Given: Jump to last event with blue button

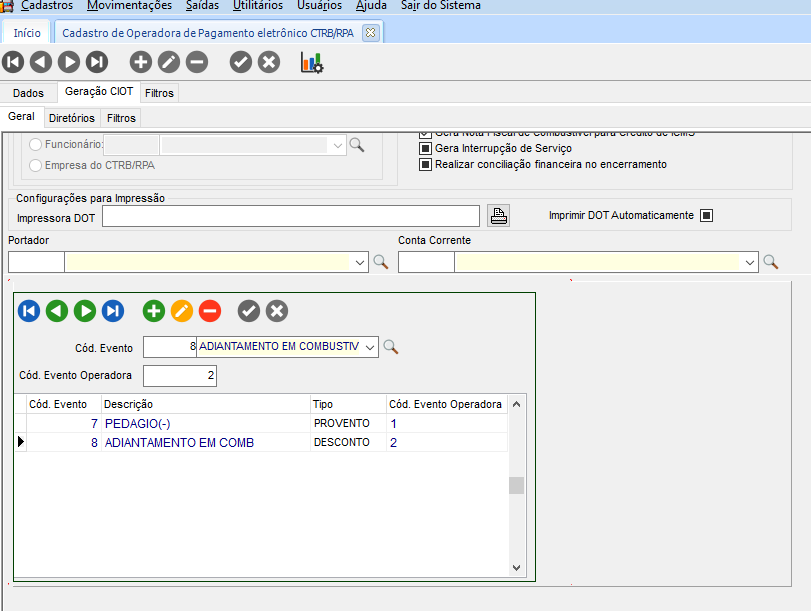Looking at the screenshot, I should point(113,311).
